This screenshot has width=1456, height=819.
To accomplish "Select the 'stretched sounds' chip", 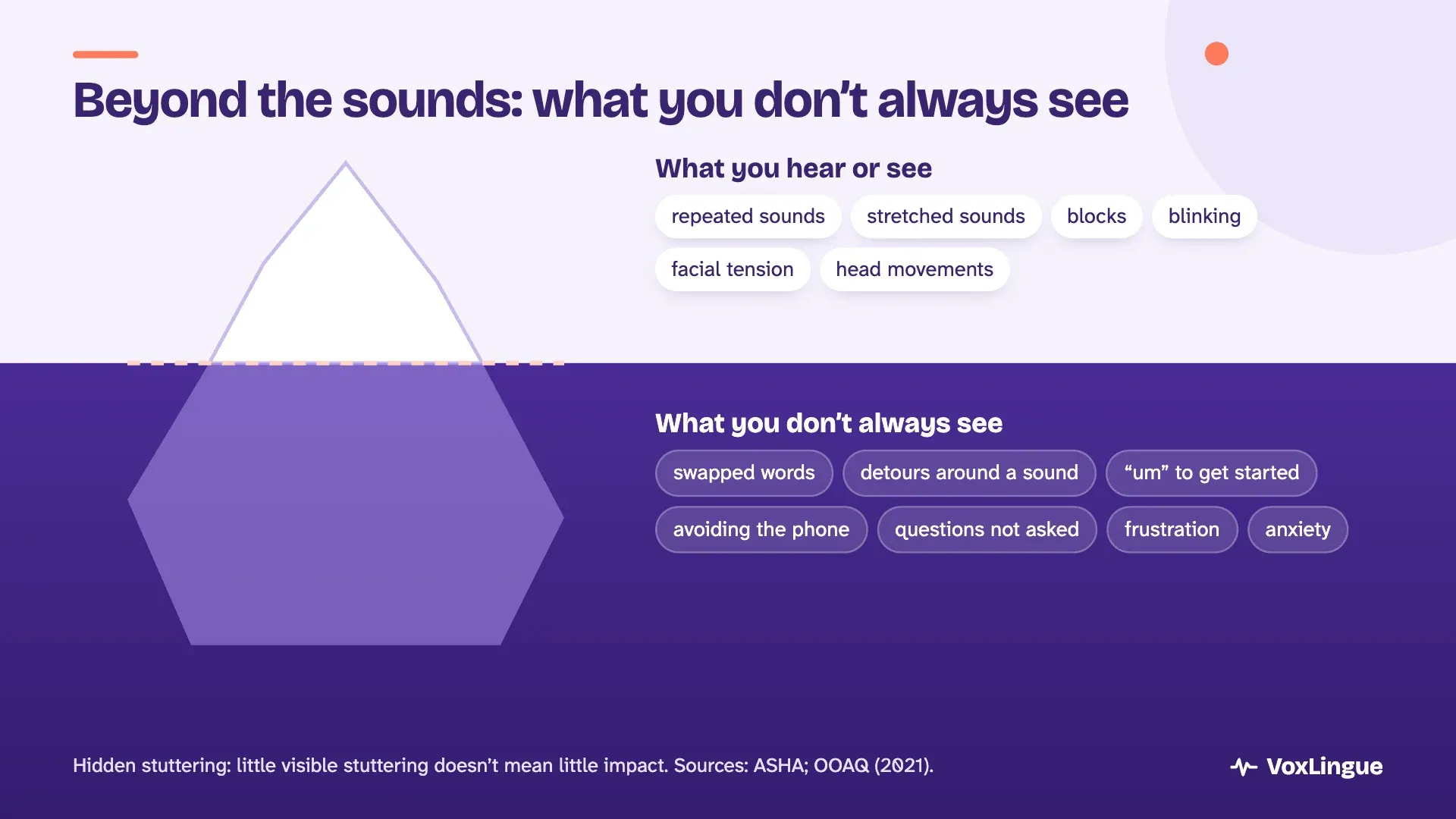I will pyautogui.click(x=946, y=216).
